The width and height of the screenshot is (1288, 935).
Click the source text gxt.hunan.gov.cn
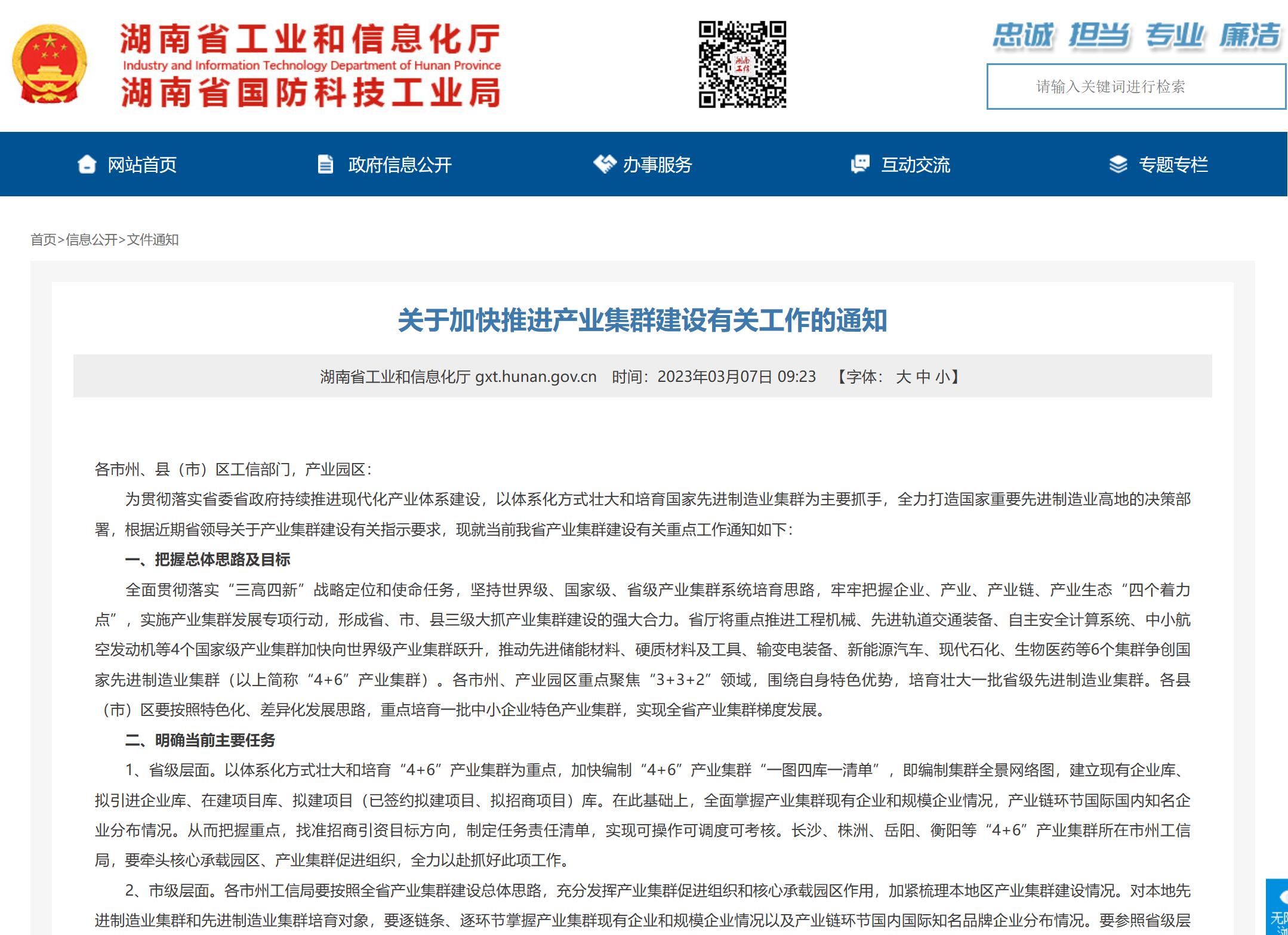536,377
